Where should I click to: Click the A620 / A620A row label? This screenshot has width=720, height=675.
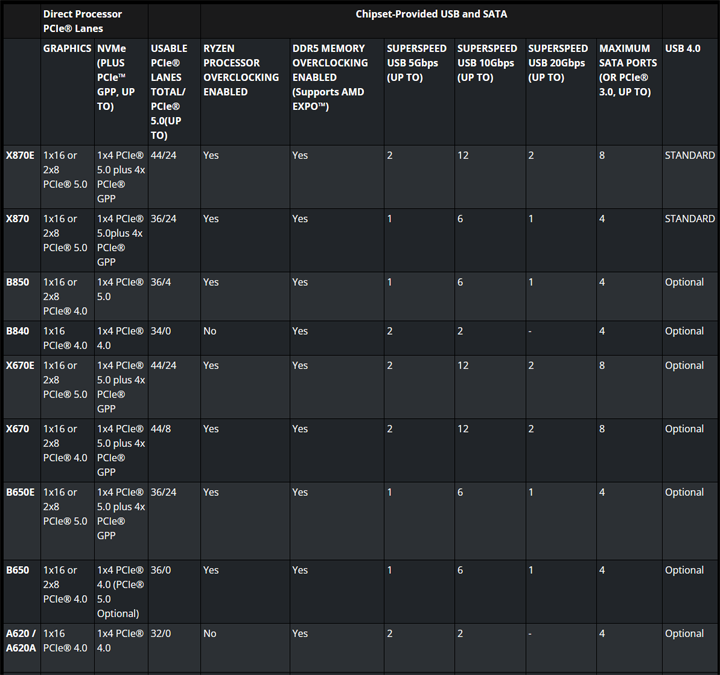[x=19, y=640]
